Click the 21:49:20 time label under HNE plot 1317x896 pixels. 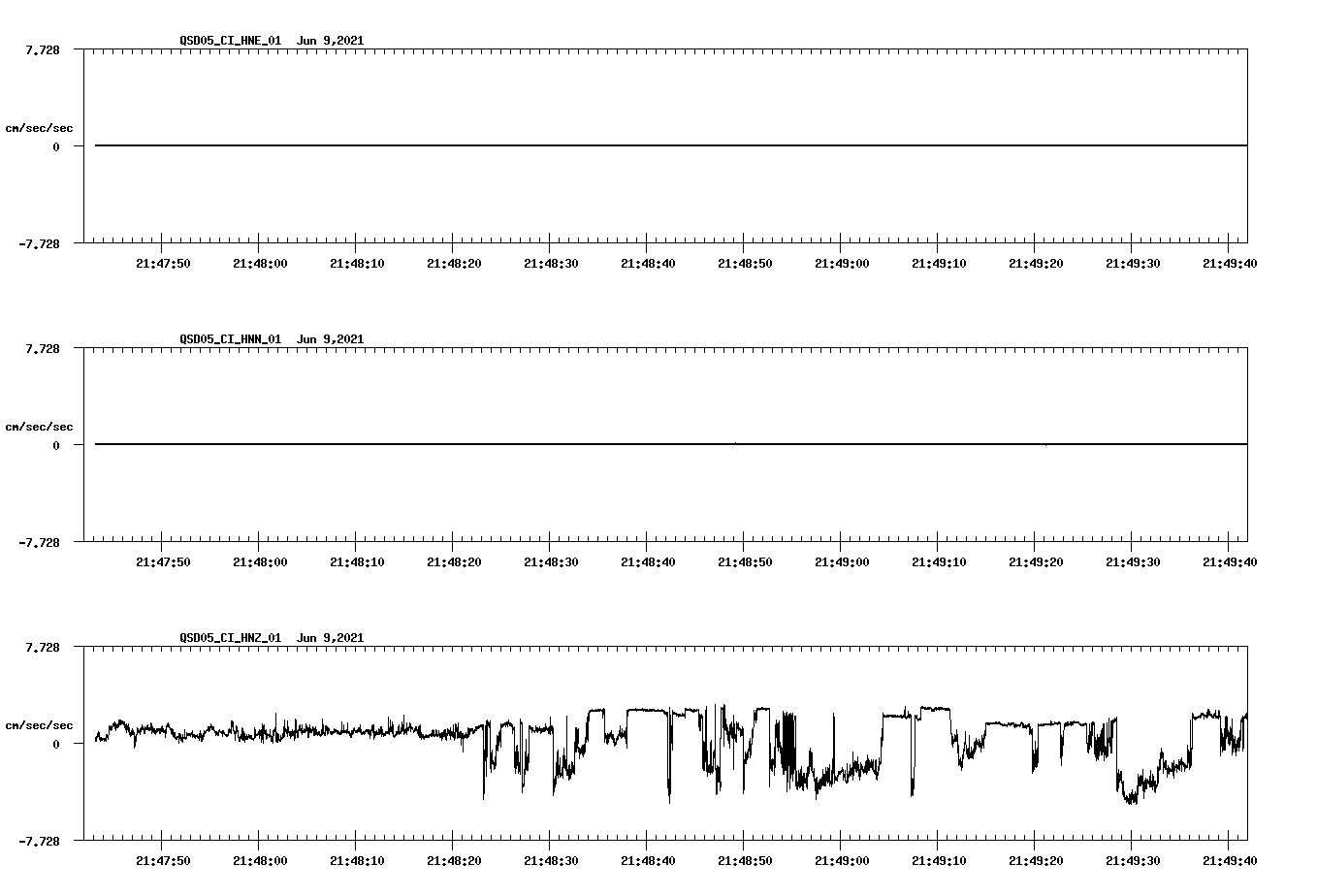1036,264
